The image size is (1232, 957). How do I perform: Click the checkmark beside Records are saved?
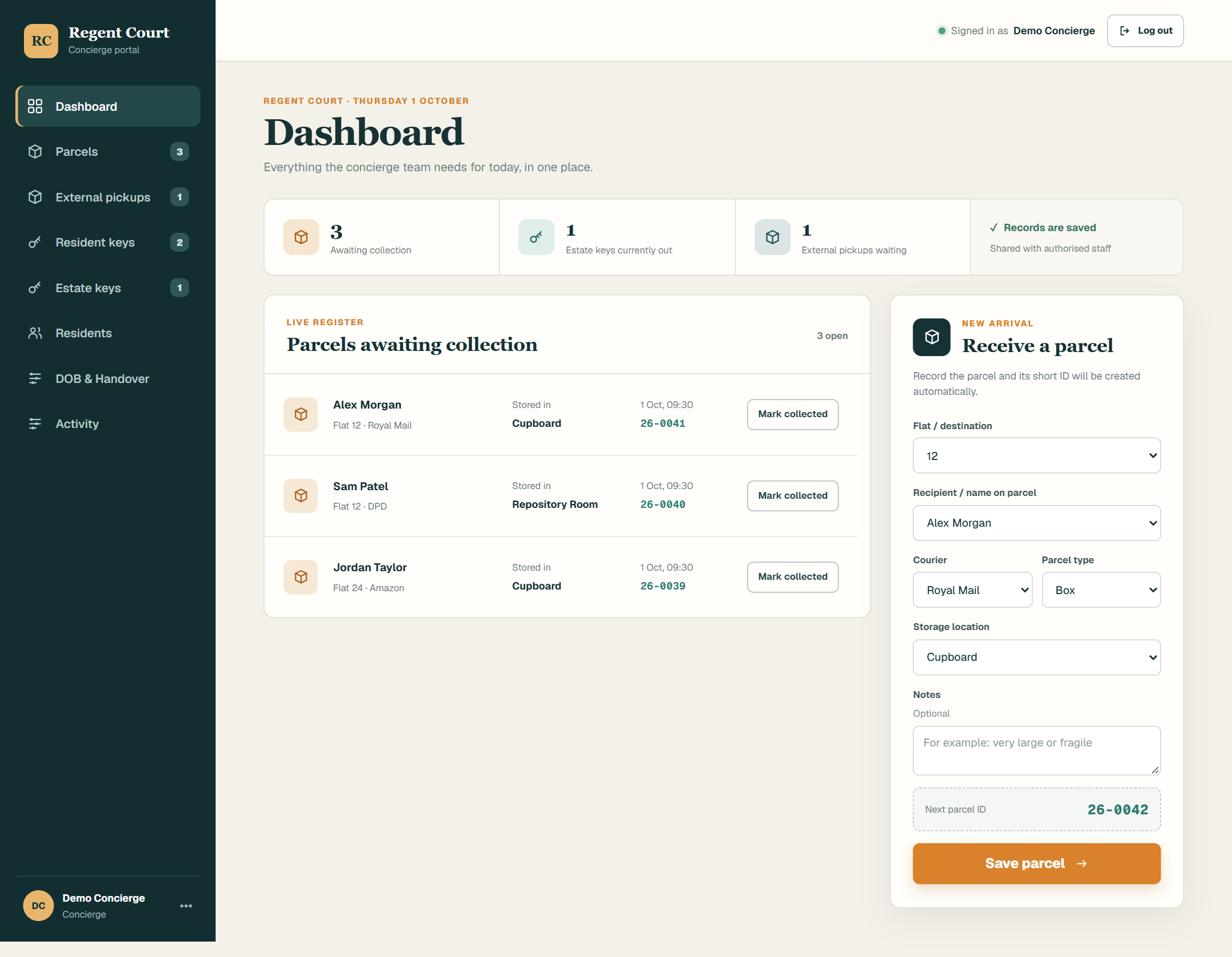994,228
